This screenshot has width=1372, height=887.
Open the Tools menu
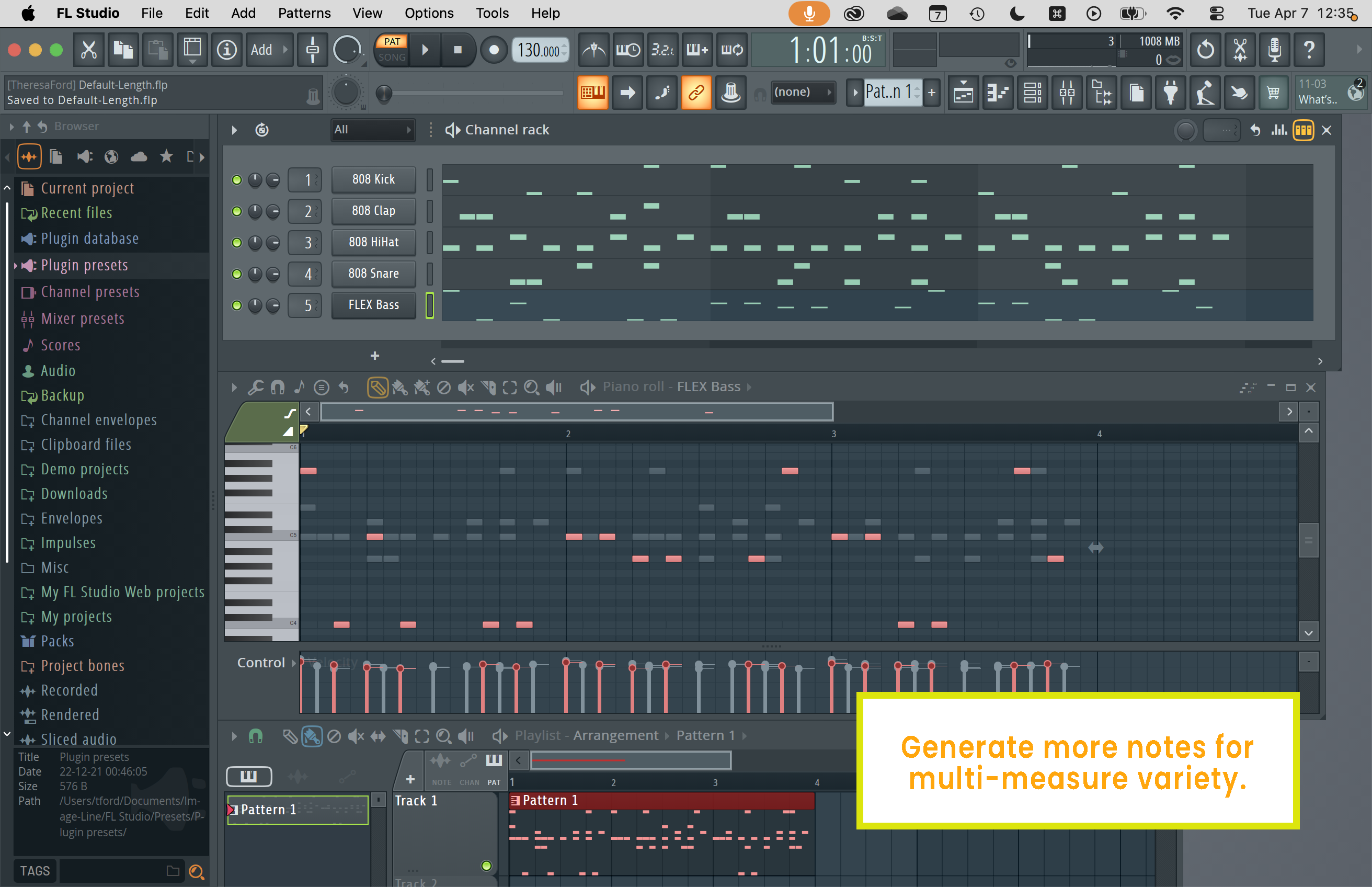click(491, 13)
